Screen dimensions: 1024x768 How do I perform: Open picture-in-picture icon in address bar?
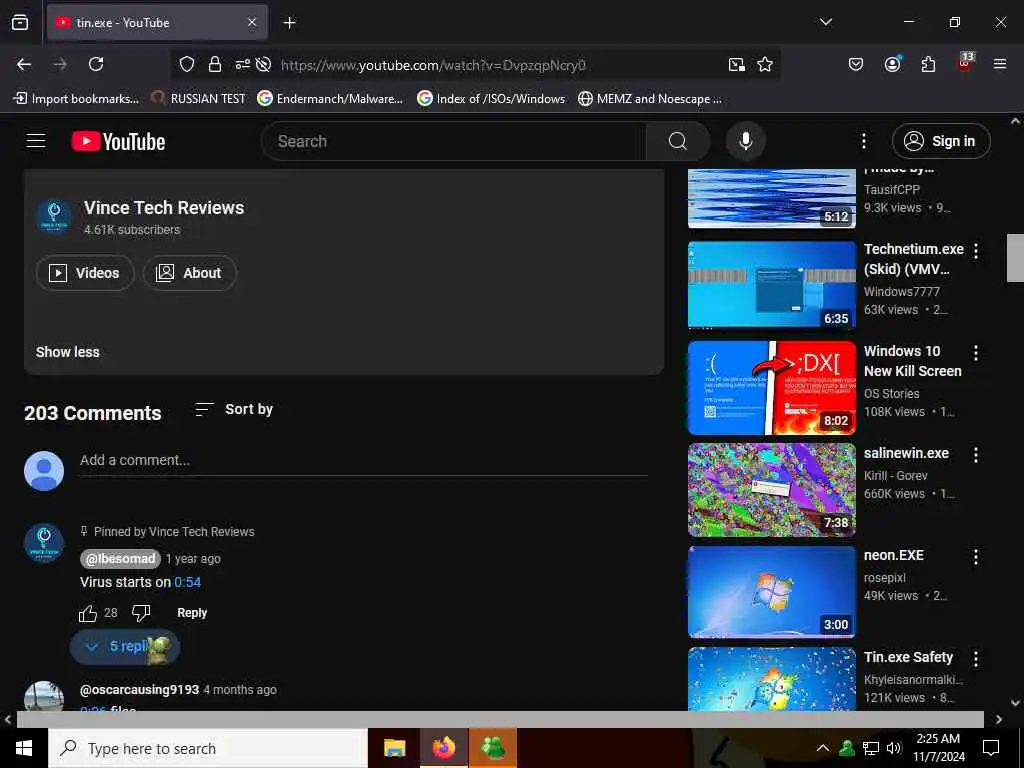pyautogui.click(x=737, y=64)
